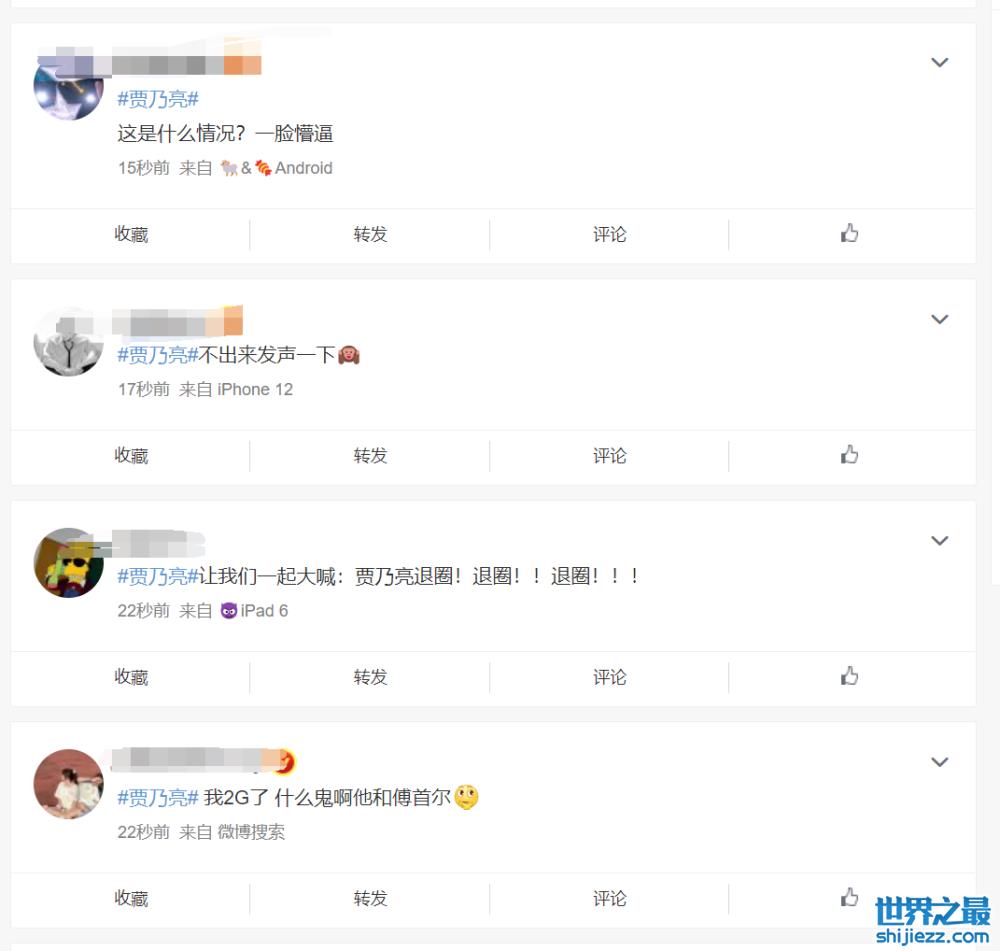Click 转发 on the iPhone 12 post

point(370,455)
